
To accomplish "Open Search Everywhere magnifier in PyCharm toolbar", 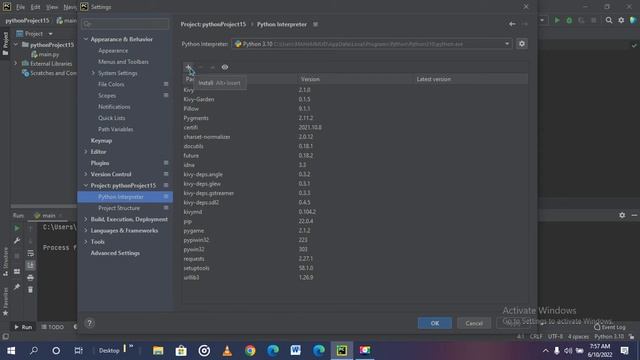I will point(609,20).
